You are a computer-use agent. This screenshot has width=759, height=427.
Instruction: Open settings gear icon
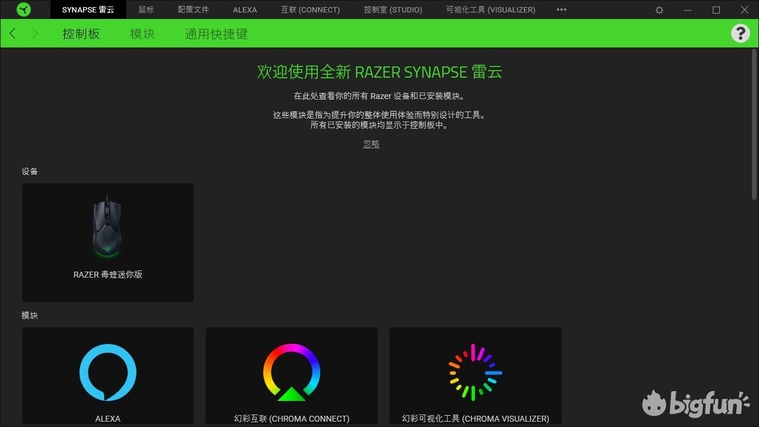pos(659,10)
